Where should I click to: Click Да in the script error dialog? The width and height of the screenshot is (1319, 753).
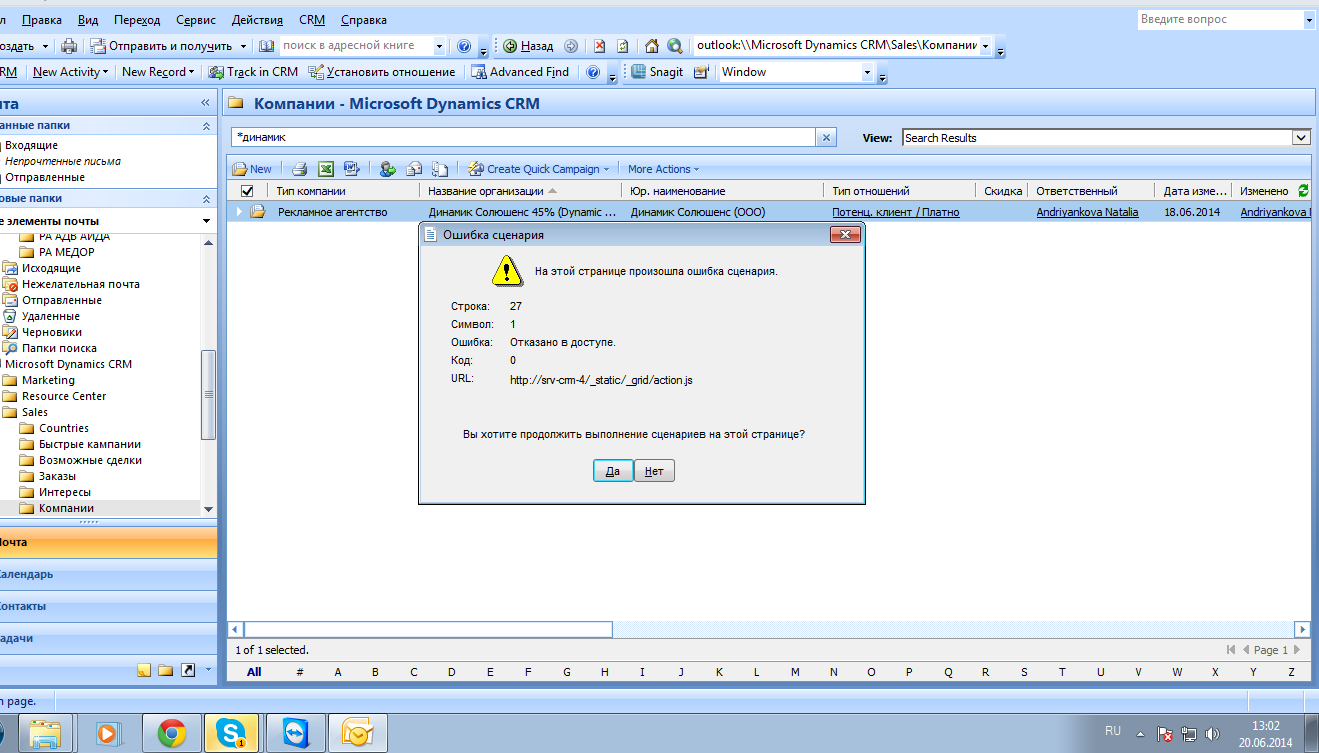[613, 471]
